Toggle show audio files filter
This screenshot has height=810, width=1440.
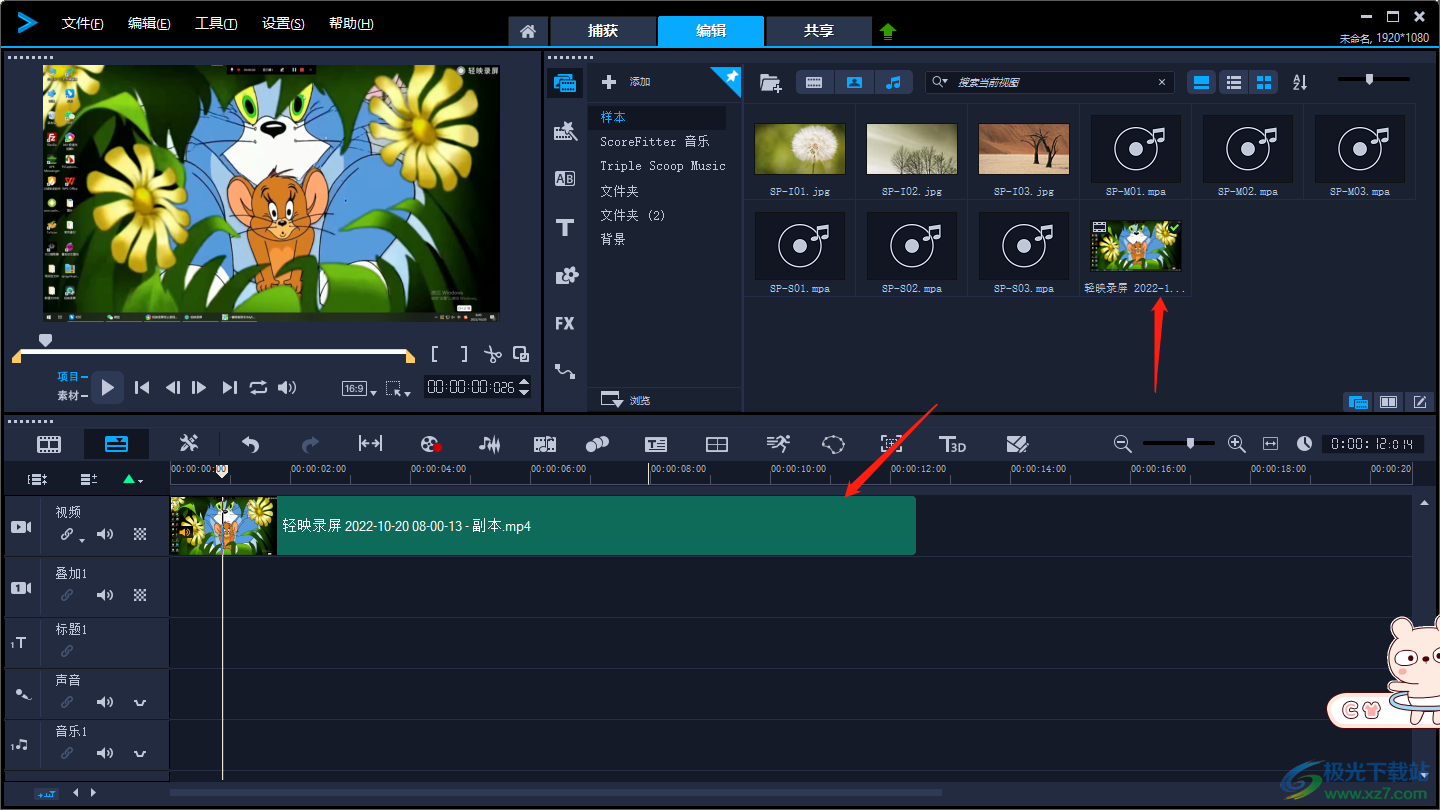click(x=894, y=83)
